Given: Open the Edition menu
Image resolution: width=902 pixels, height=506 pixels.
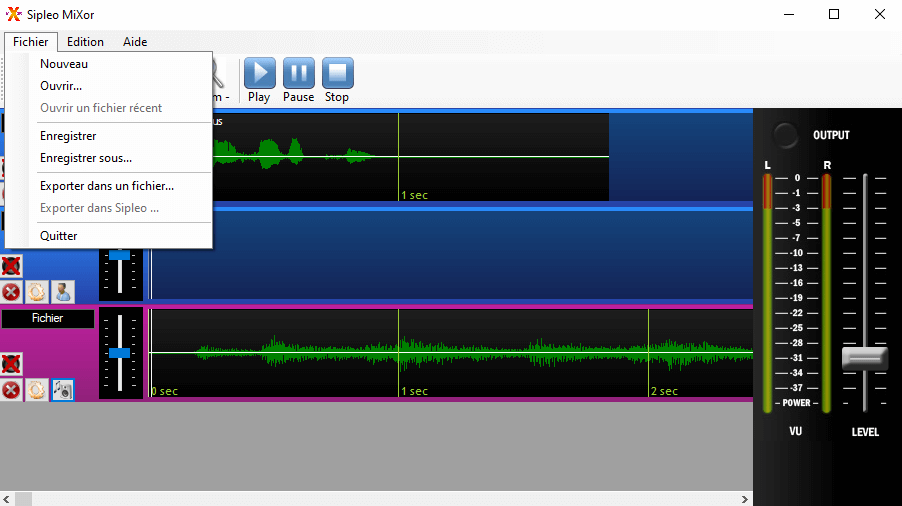Looking at the screenshot, I should [85, 41].
